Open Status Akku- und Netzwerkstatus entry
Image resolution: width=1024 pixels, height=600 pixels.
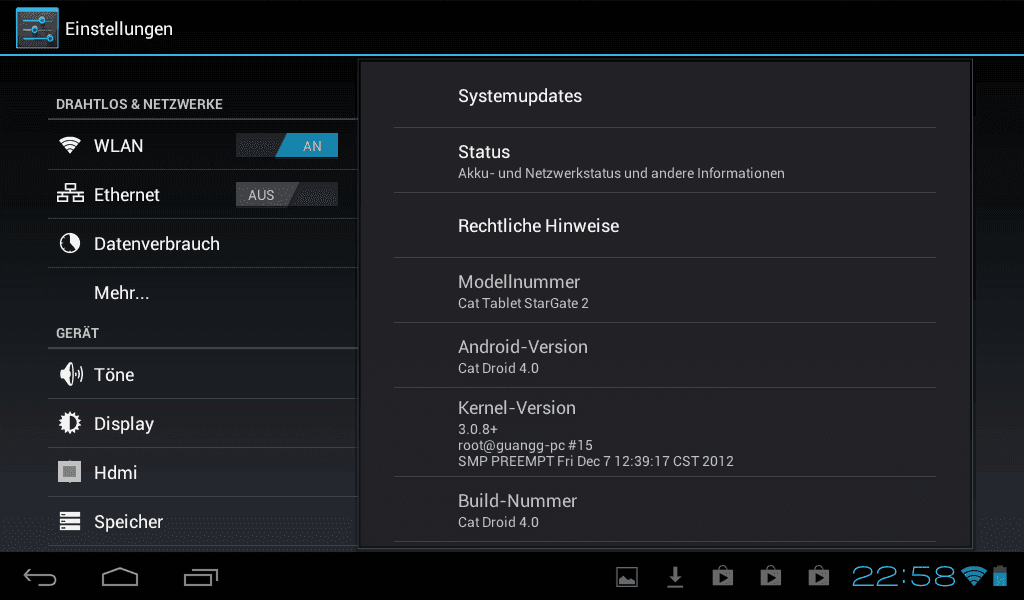click(665, 161)
